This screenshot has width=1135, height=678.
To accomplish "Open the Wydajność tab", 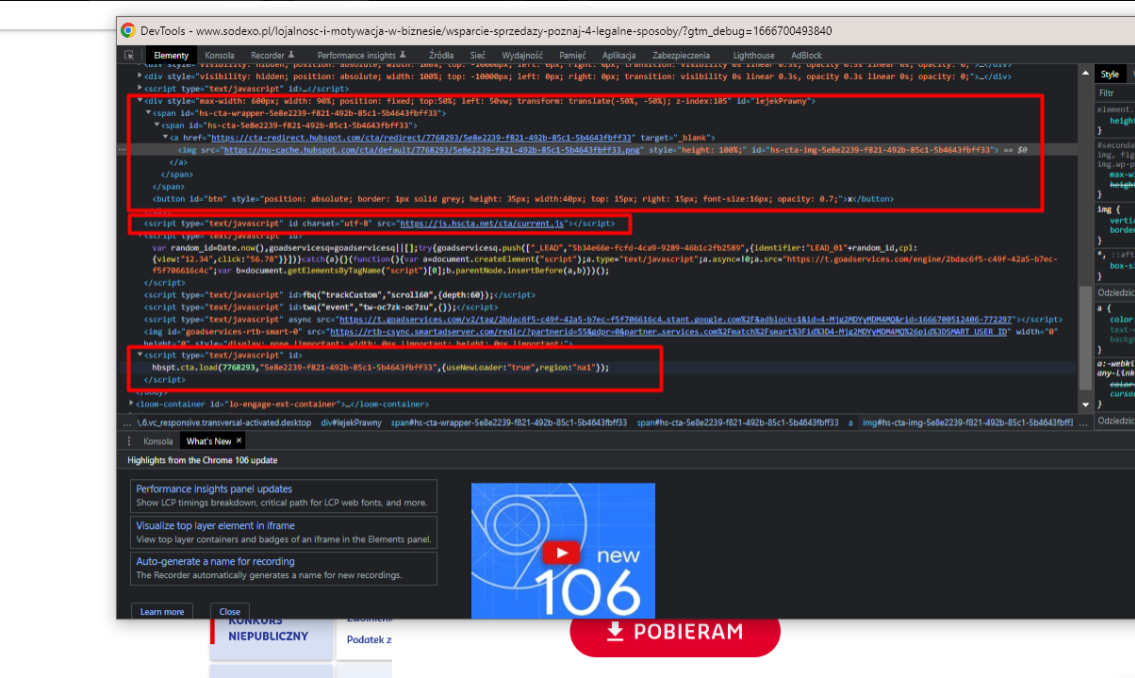I will [522, 55].
